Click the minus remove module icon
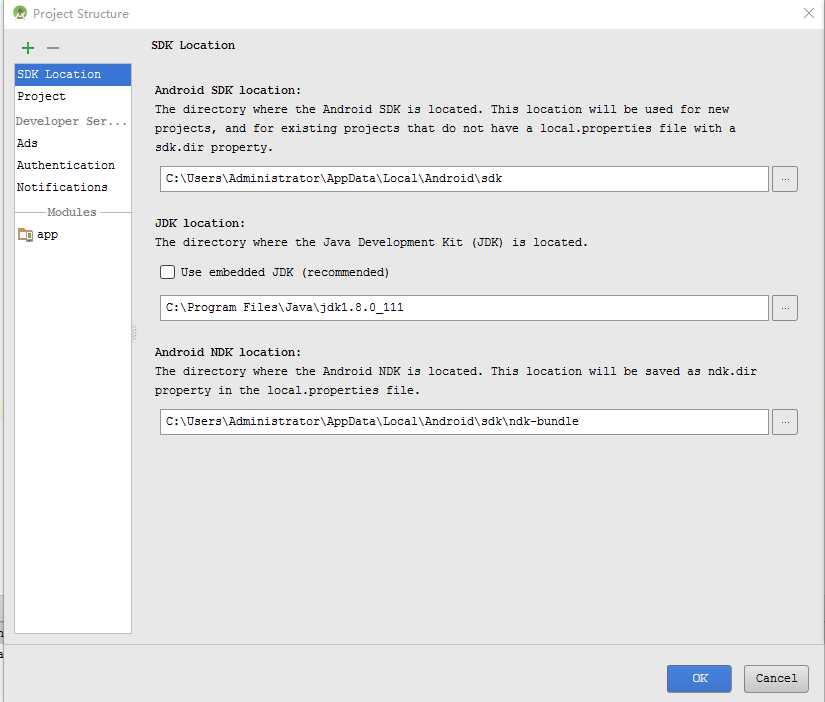 pyautogui.click(x=53, y=48)
